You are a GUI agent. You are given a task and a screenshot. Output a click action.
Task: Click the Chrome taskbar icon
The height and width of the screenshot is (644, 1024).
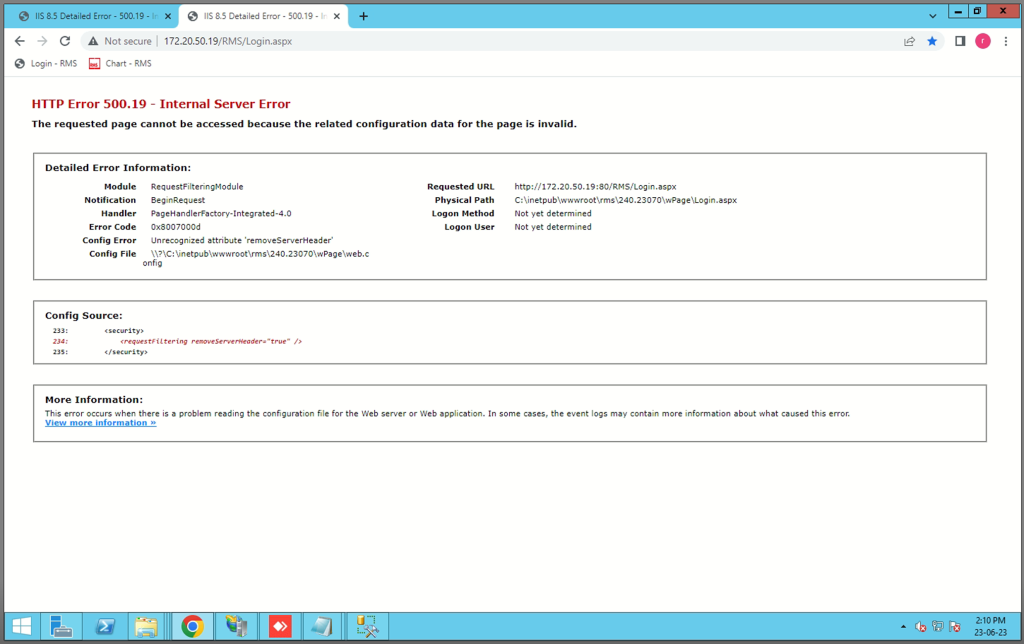tap(192, 626)
